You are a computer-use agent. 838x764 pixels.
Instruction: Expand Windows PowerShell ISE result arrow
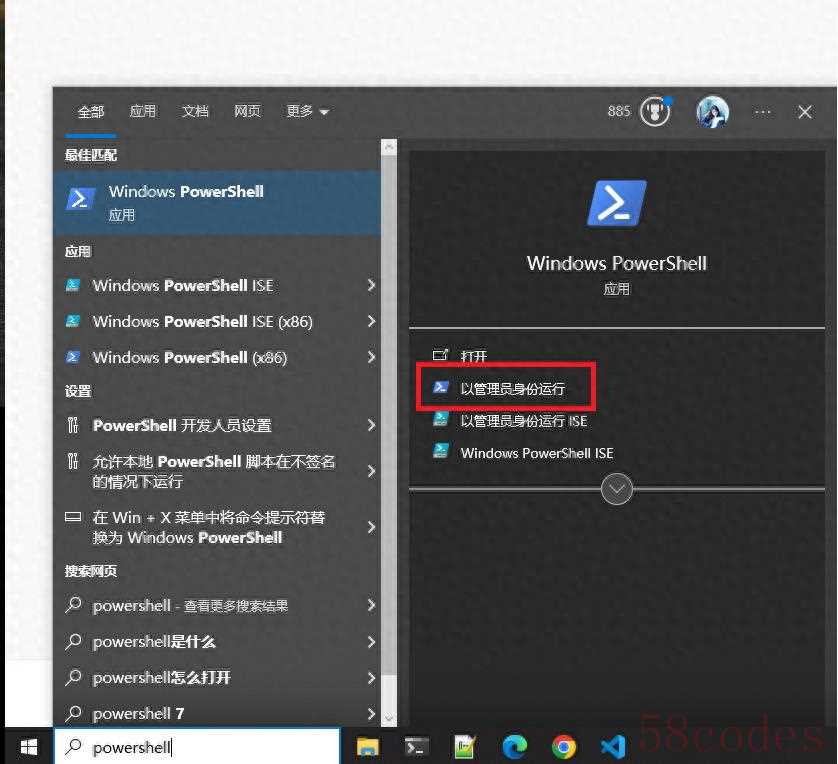[371, 285]
